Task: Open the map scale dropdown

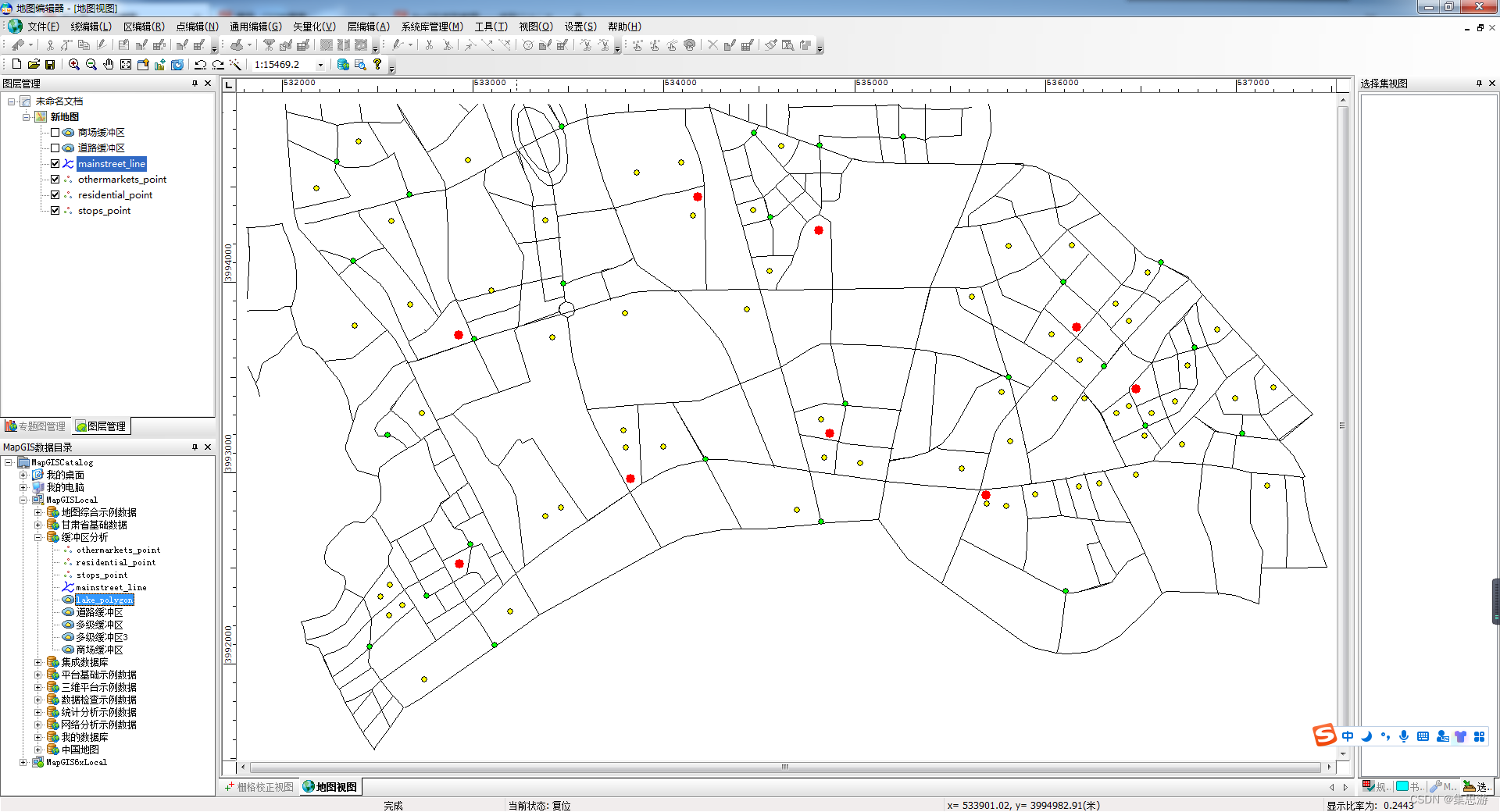Action: coord(320,65)
